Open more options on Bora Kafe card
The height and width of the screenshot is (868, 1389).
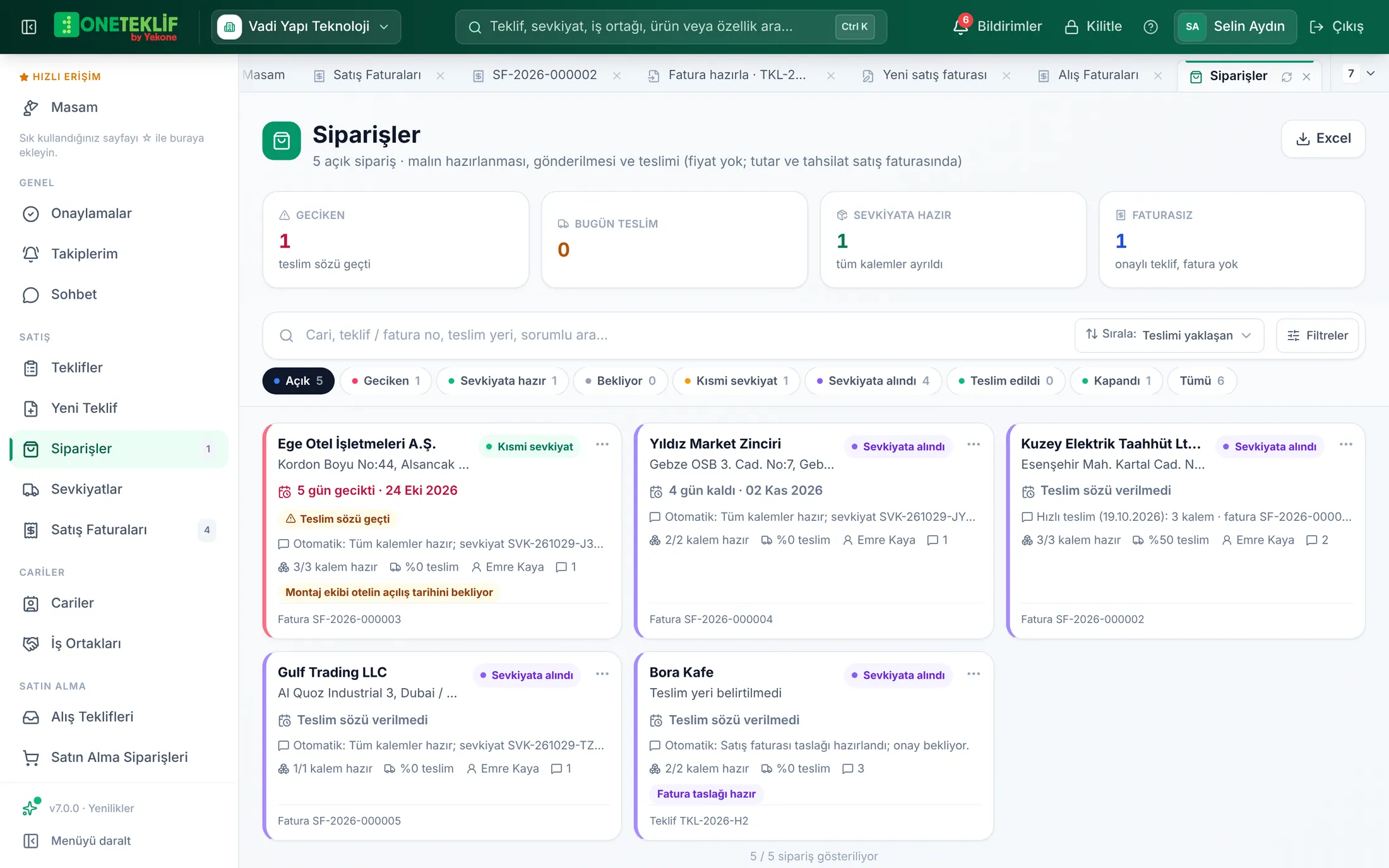(x=974, y=674)
